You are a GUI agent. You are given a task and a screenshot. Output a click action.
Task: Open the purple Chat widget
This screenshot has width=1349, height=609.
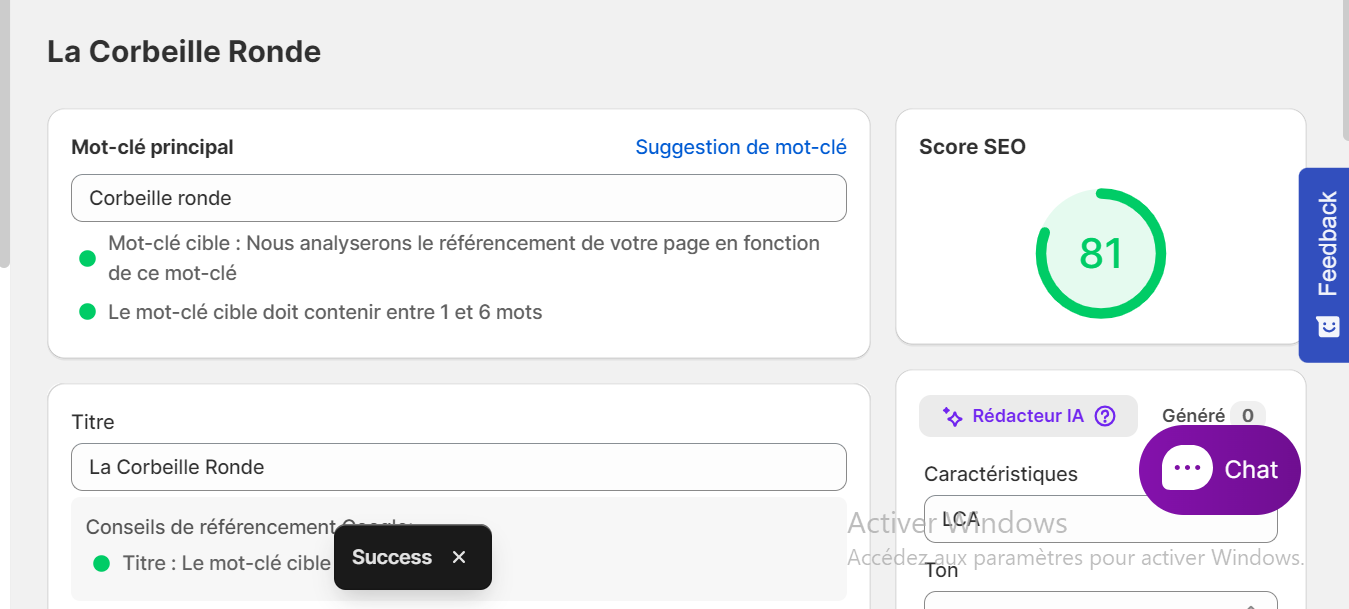click(1220, 470)
